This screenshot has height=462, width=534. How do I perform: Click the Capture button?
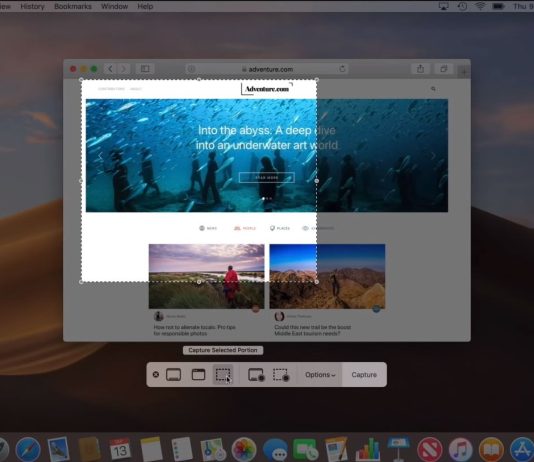[364, 375]
